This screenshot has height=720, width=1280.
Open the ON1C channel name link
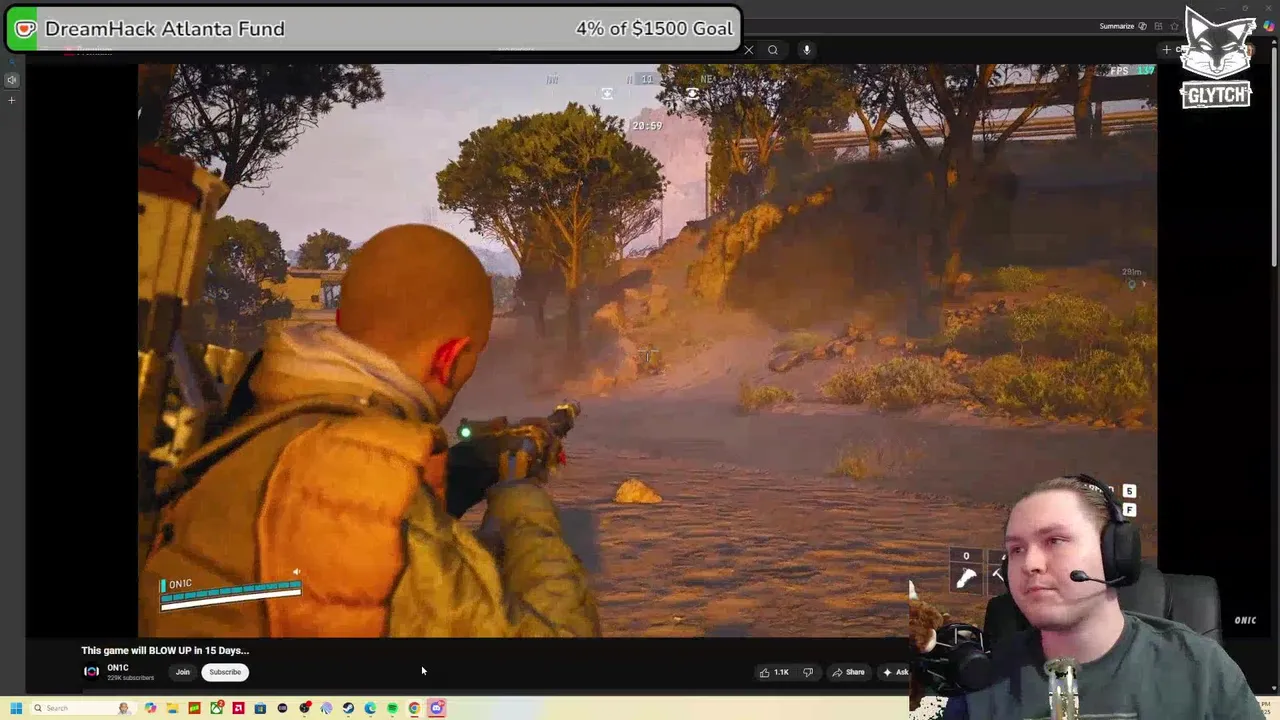118,667
